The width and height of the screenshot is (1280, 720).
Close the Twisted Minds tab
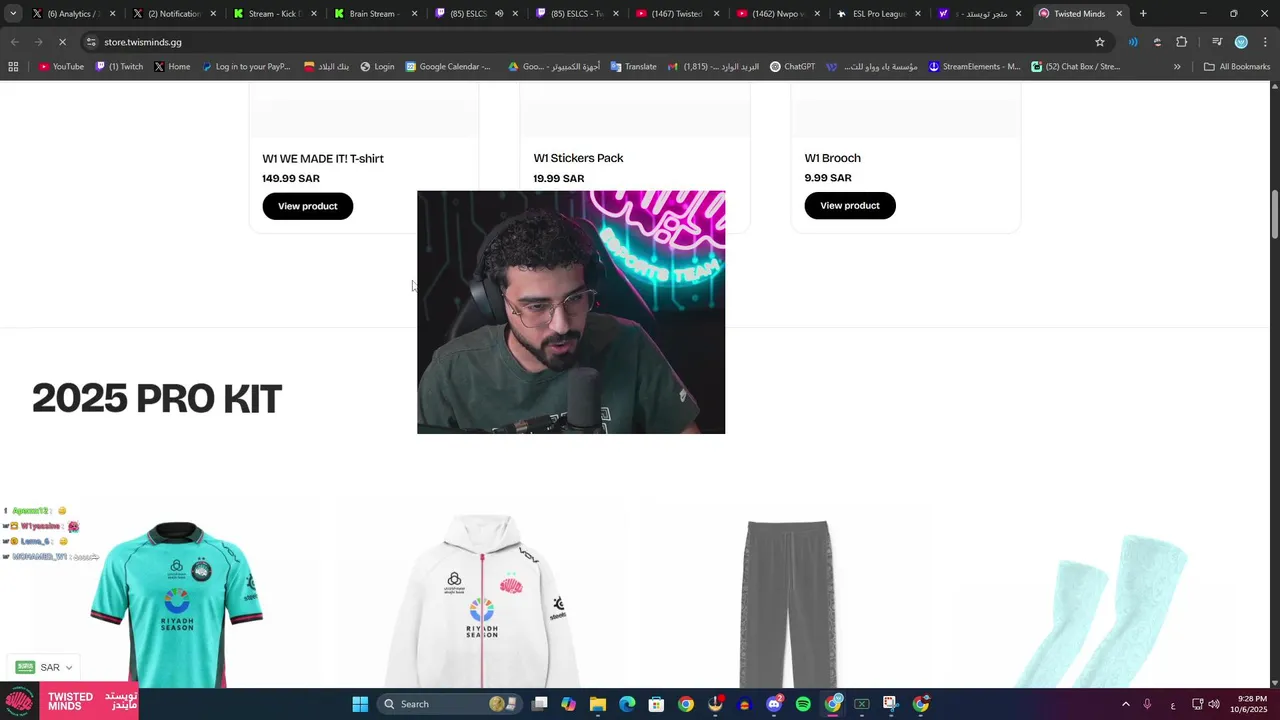click(1119, 14)
